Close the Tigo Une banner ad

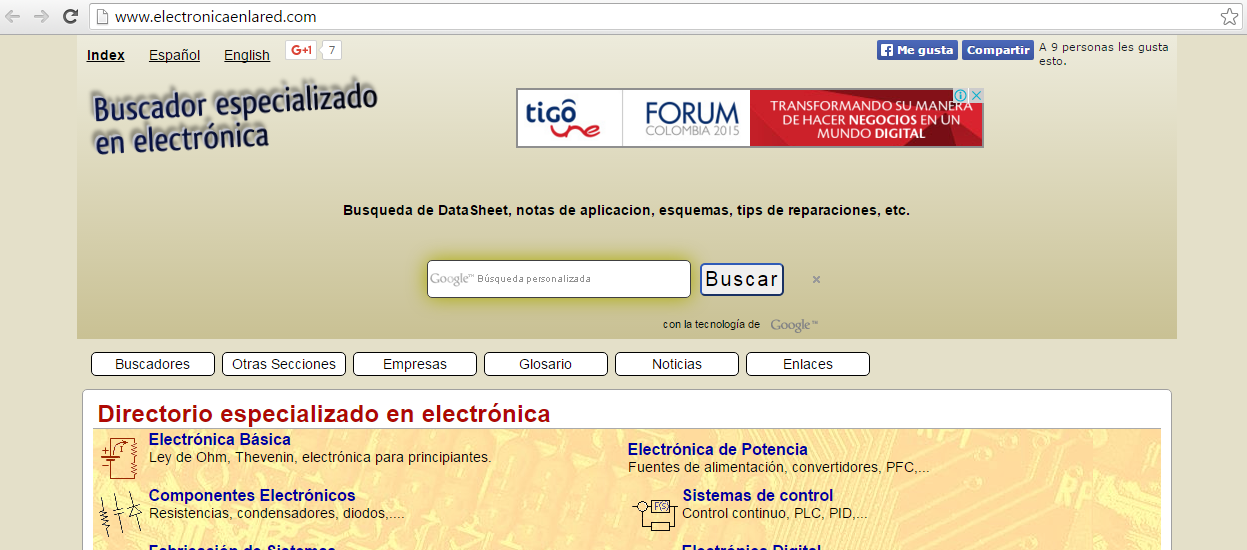tap(977, 96)
